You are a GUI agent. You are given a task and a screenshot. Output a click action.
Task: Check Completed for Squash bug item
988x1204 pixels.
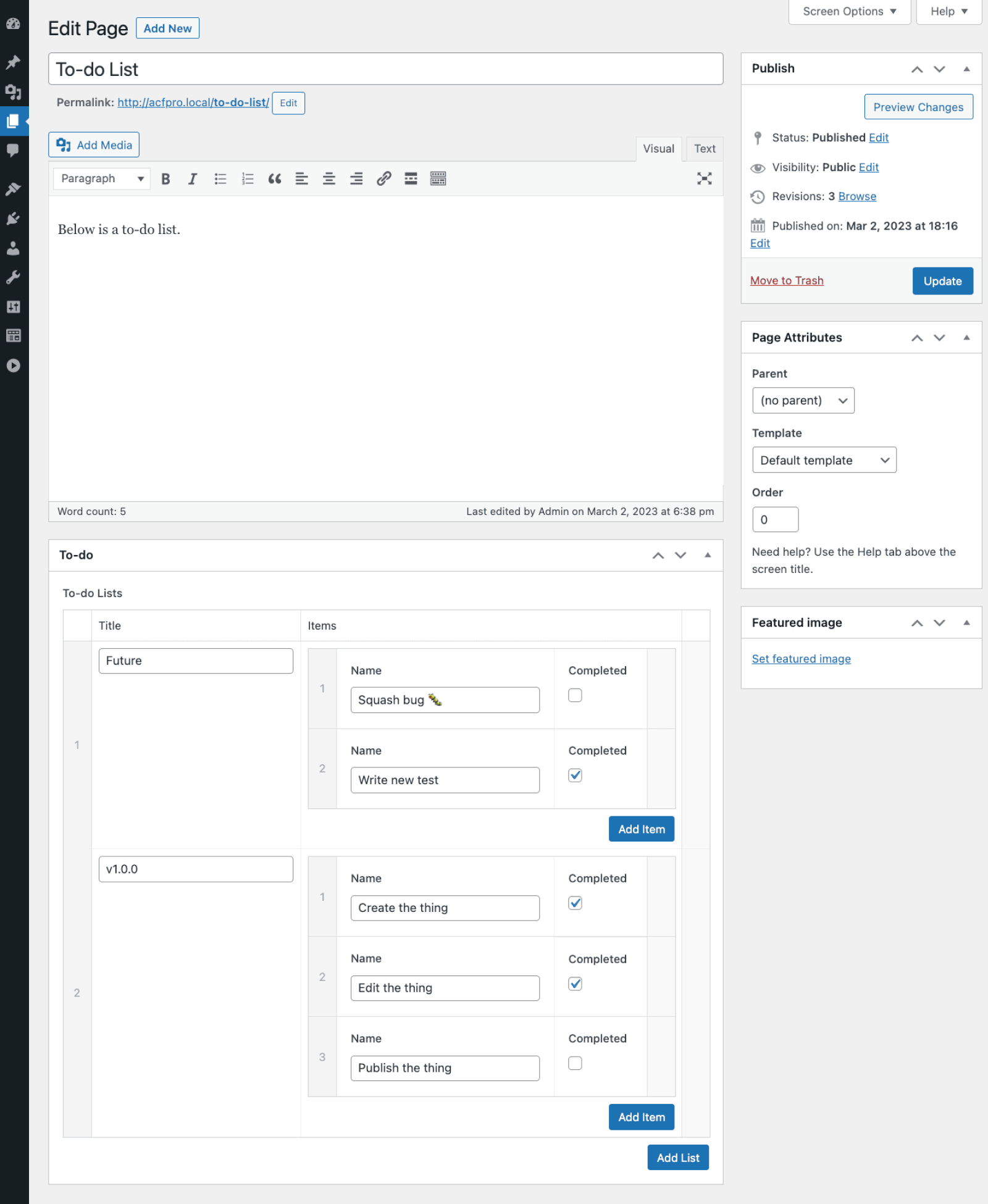click(574, 695)
